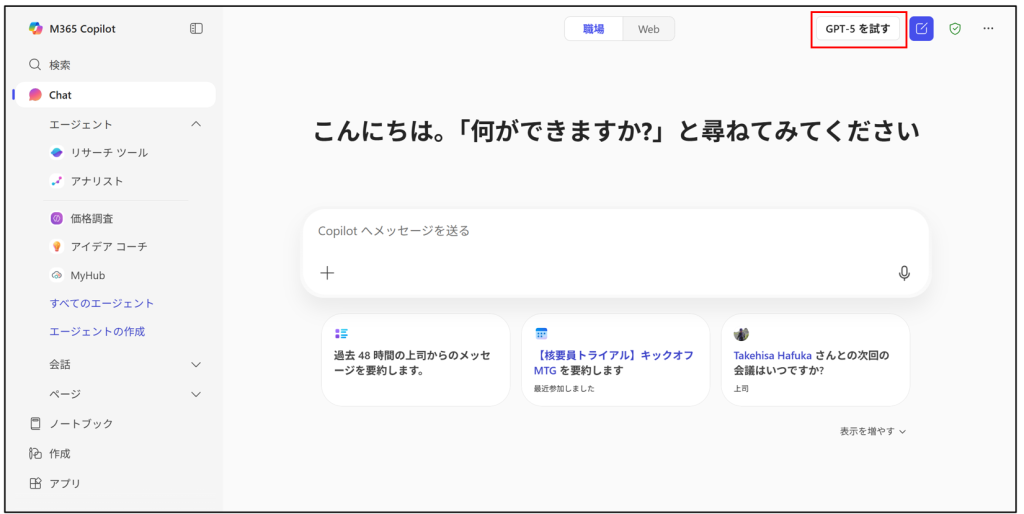Open the アナリスト agent

[87, 181]
